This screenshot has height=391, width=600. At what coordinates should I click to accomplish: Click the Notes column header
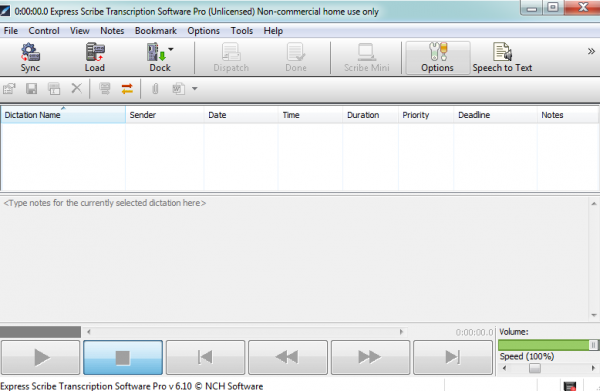click(568, 115)
